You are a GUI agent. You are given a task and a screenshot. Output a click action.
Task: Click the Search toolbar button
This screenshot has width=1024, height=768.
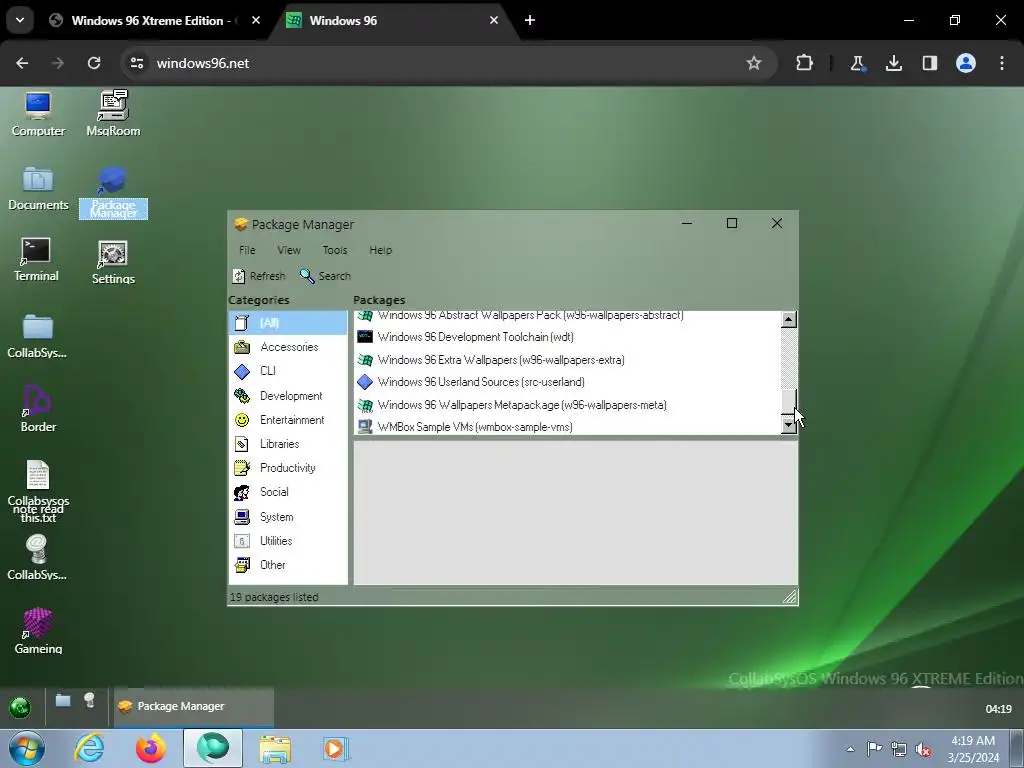325,276
